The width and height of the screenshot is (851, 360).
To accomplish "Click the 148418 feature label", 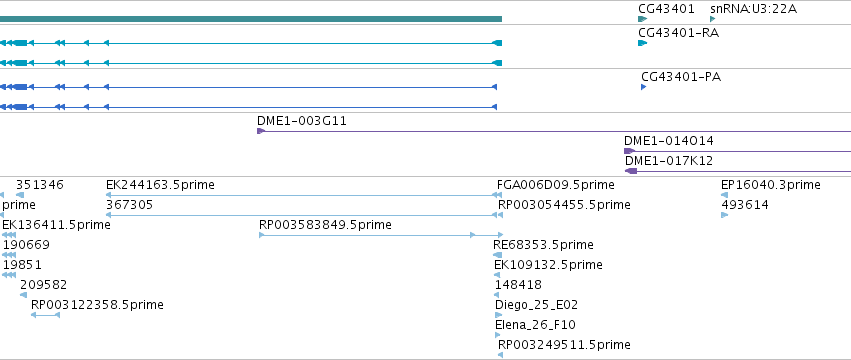I will click(x=518, y=285).
